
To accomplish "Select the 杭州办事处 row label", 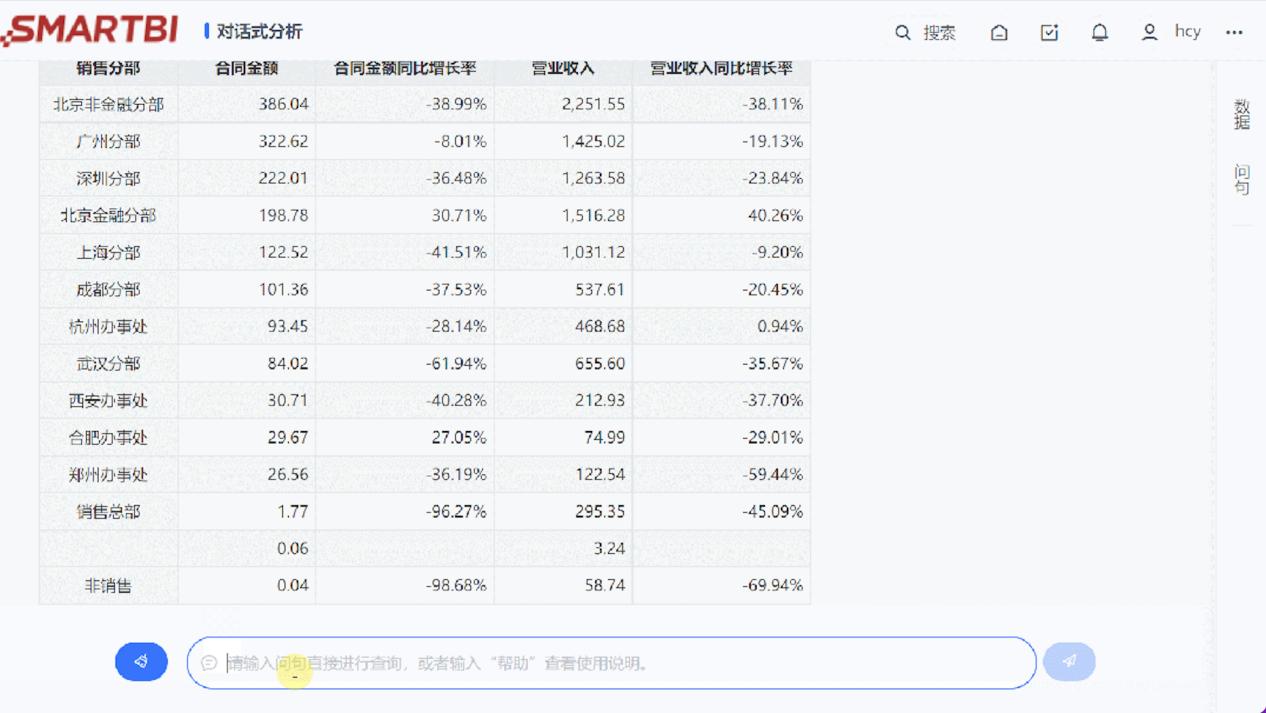I will pyautogui.click(x=108, y=326).
